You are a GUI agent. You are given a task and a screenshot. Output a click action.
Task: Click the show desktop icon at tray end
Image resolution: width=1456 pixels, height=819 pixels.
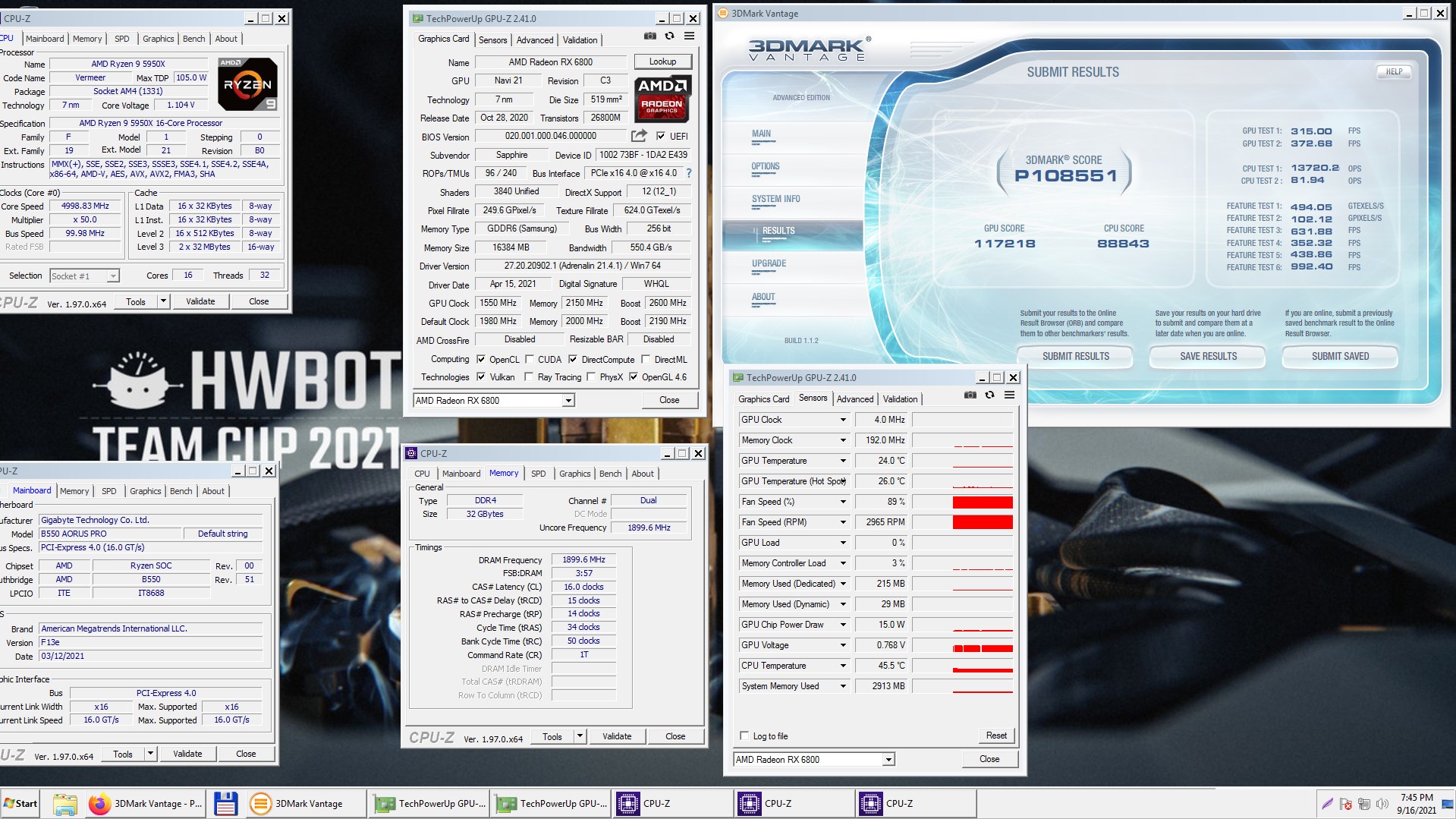[1448, 804]
